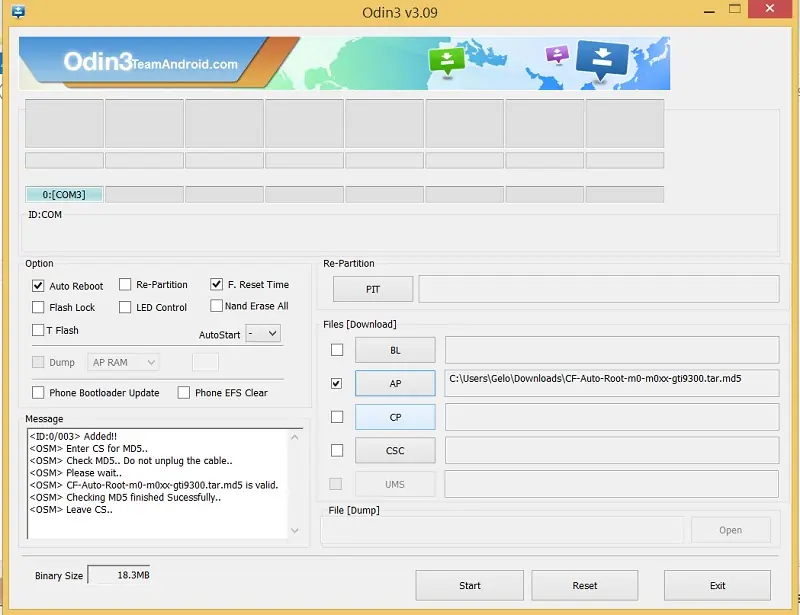Click the 'Checking MD5 finished Sucessfully..' log line

coord(126,497)
